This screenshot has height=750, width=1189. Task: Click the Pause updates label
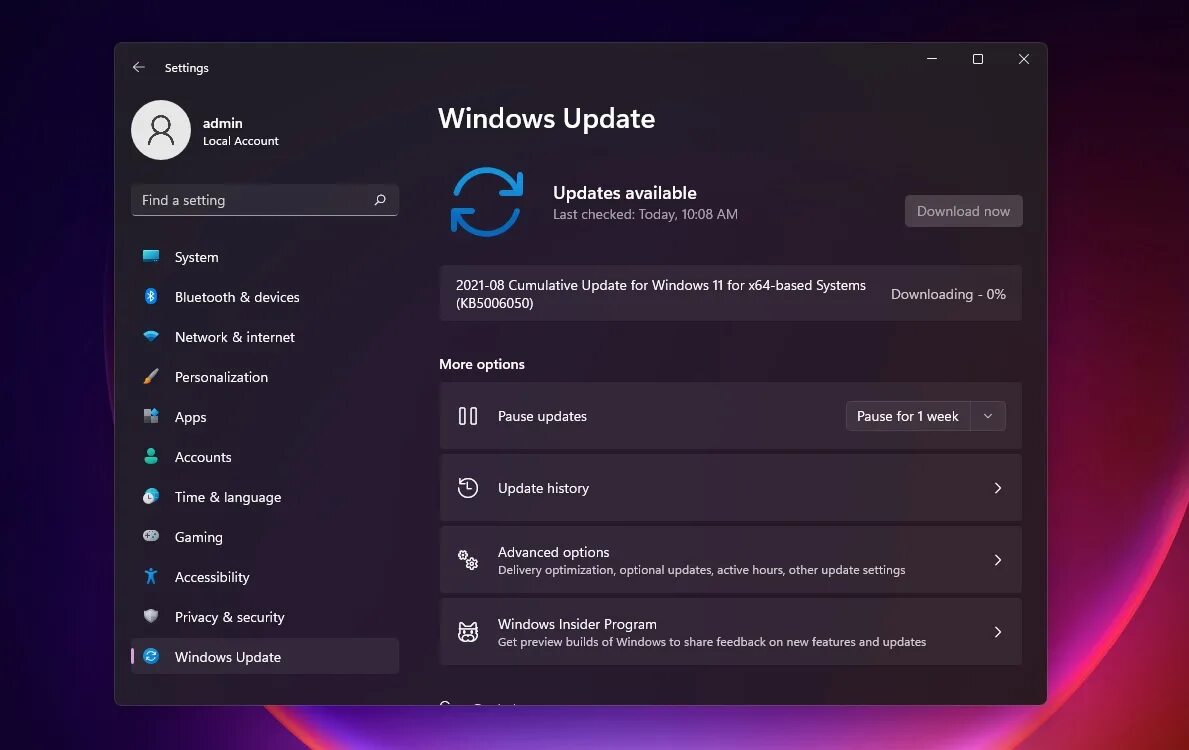pos(542,416)
